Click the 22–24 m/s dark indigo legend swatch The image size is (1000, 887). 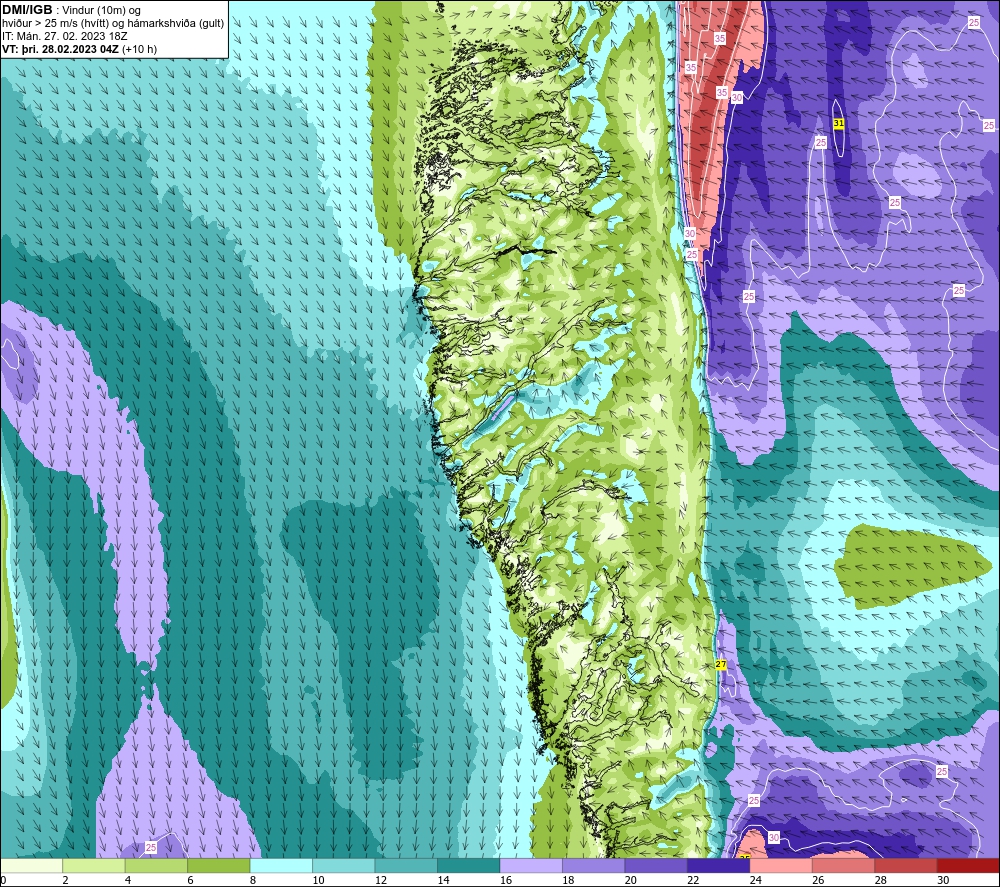point(719,866)
